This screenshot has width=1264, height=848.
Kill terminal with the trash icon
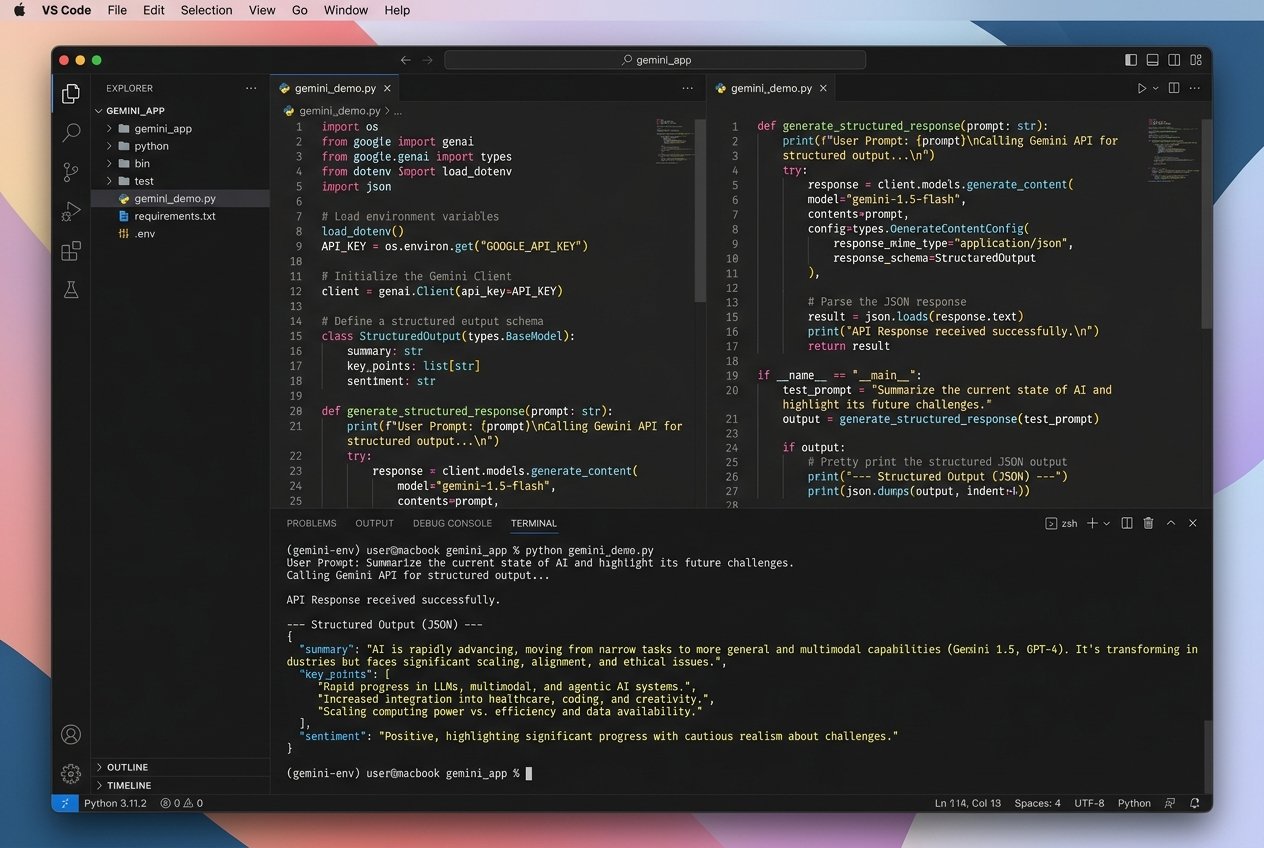pyautogui.click(x=1149, y=523)
